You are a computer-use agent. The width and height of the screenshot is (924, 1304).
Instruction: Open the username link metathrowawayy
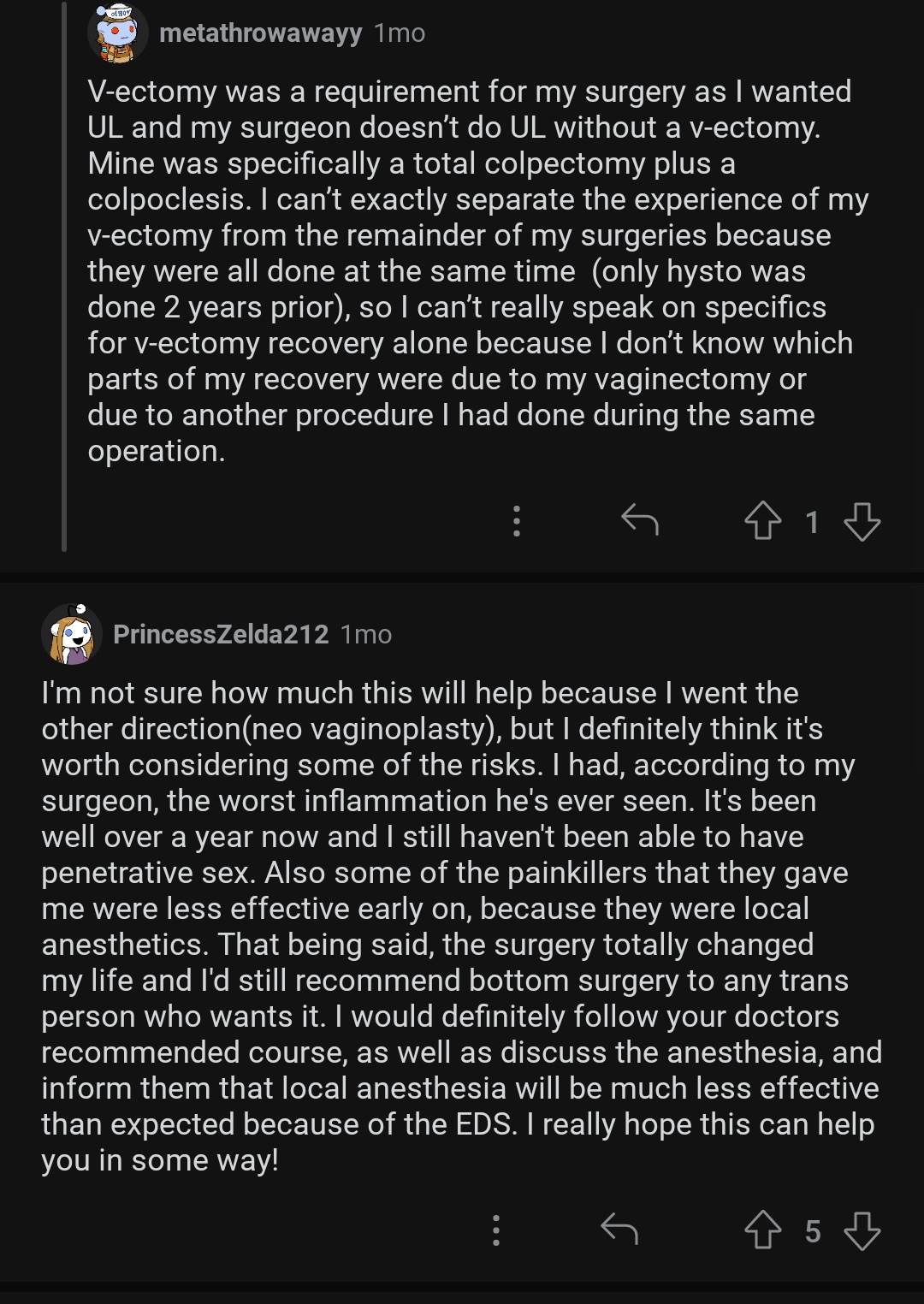point(260,33)
